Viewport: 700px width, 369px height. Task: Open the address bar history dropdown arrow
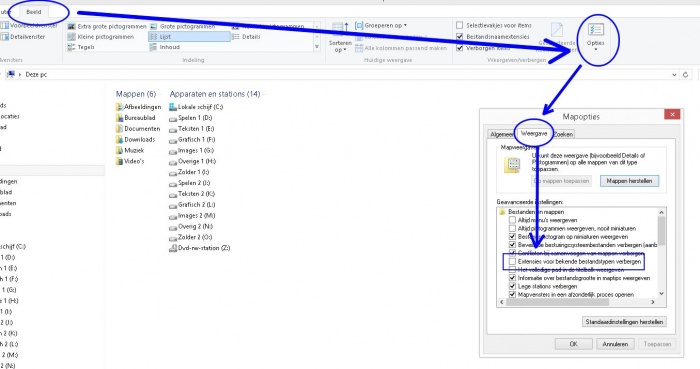click(675, 75)
